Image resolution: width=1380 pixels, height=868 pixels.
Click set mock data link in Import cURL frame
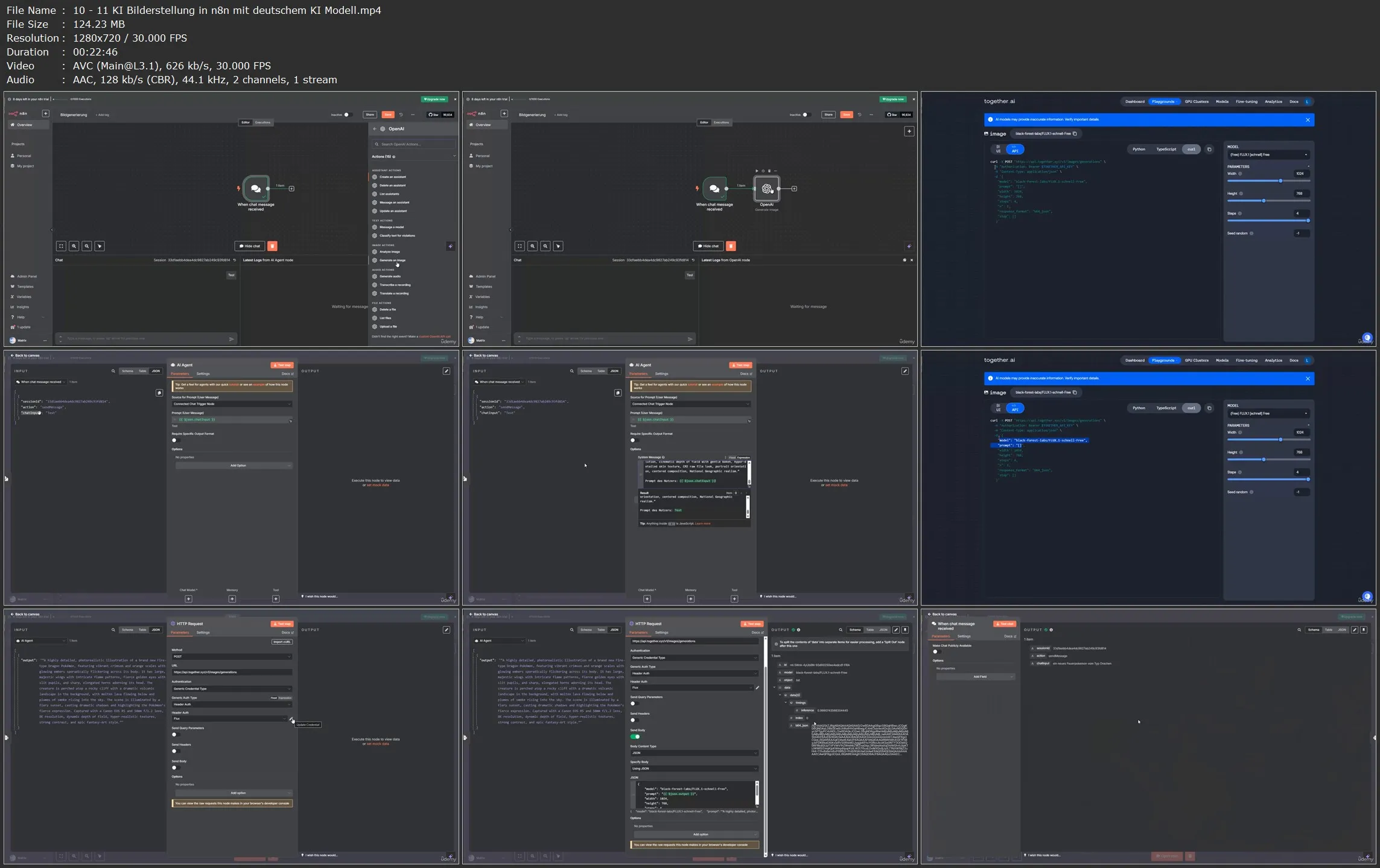[x=378, y=744]
